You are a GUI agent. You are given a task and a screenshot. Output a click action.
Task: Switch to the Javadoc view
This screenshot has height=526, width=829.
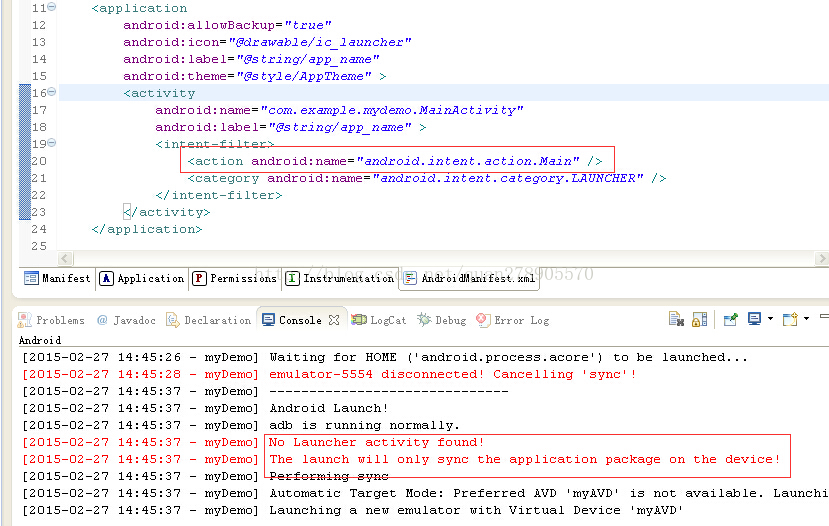[126, 320]
